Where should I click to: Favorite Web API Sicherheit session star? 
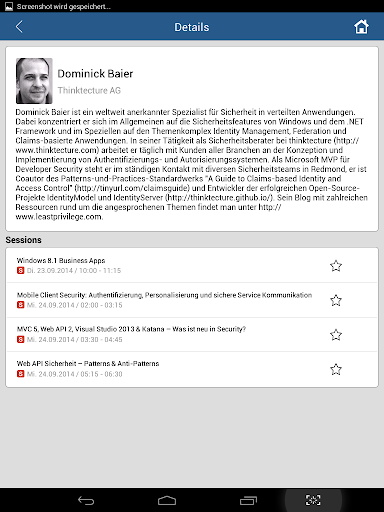point(336,369)
